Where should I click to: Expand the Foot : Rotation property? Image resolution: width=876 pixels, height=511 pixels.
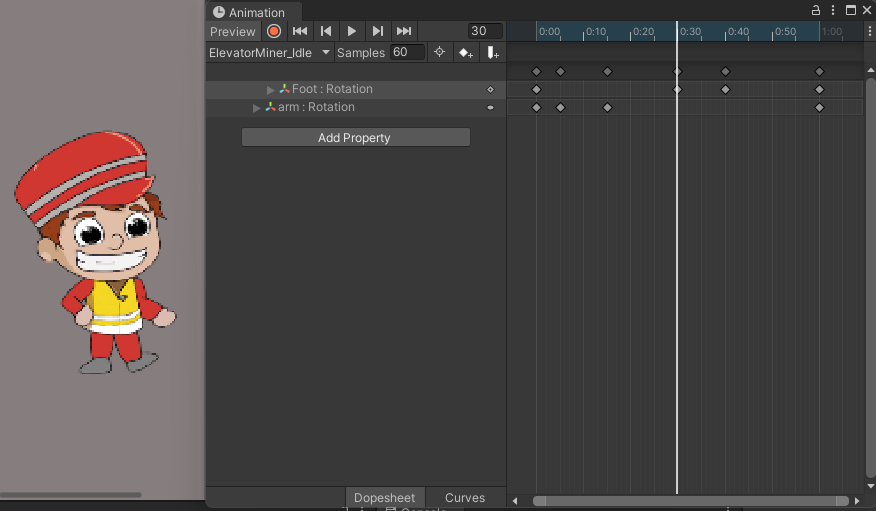270,89
